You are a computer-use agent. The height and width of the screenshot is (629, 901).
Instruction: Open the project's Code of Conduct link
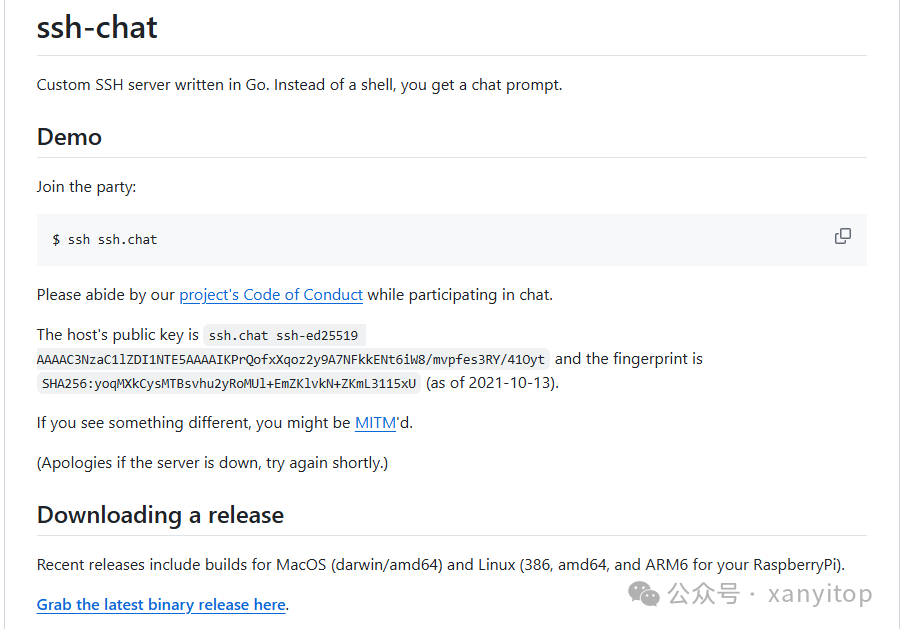point(271,295)
